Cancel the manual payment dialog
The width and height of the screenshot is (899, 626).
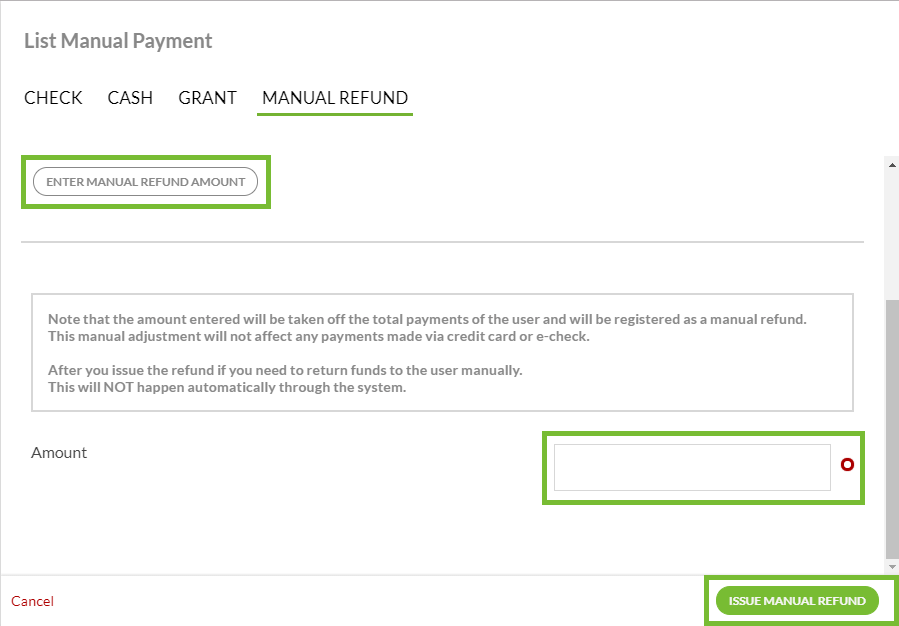(x=32, y=601)
